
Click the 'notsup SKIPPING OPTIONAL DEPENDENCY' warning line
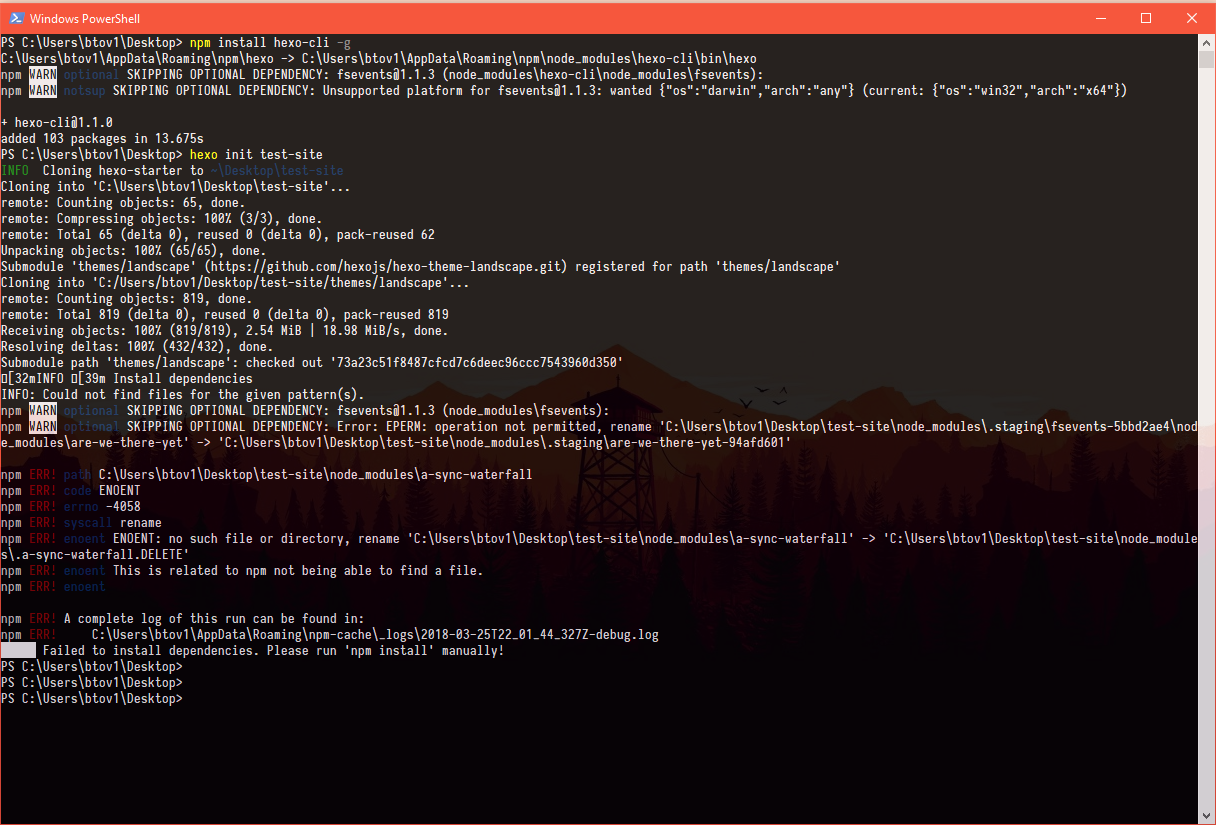[564, 91]
